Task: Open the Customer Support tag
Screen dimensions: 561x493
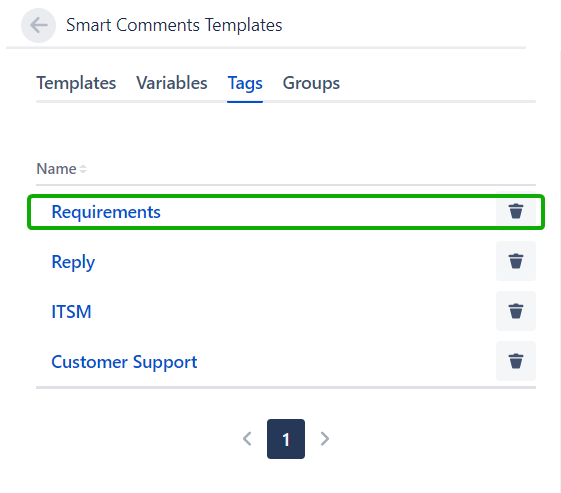Action: [124, 362]
